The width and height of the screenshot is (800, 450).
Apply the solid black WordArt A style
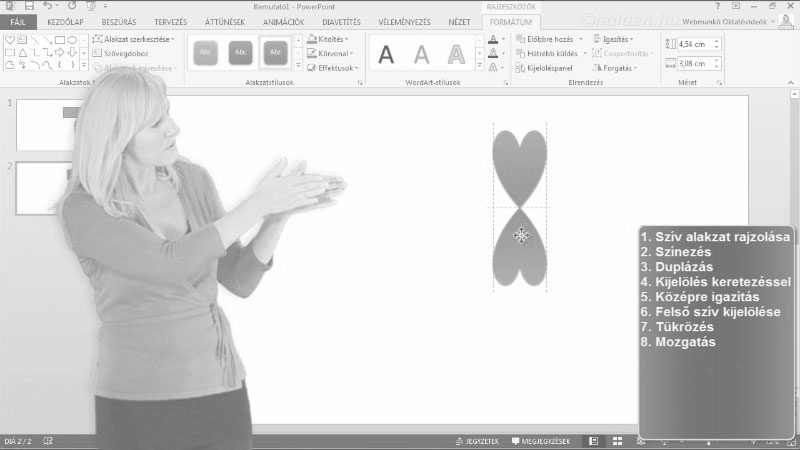(x=386, y=54)
